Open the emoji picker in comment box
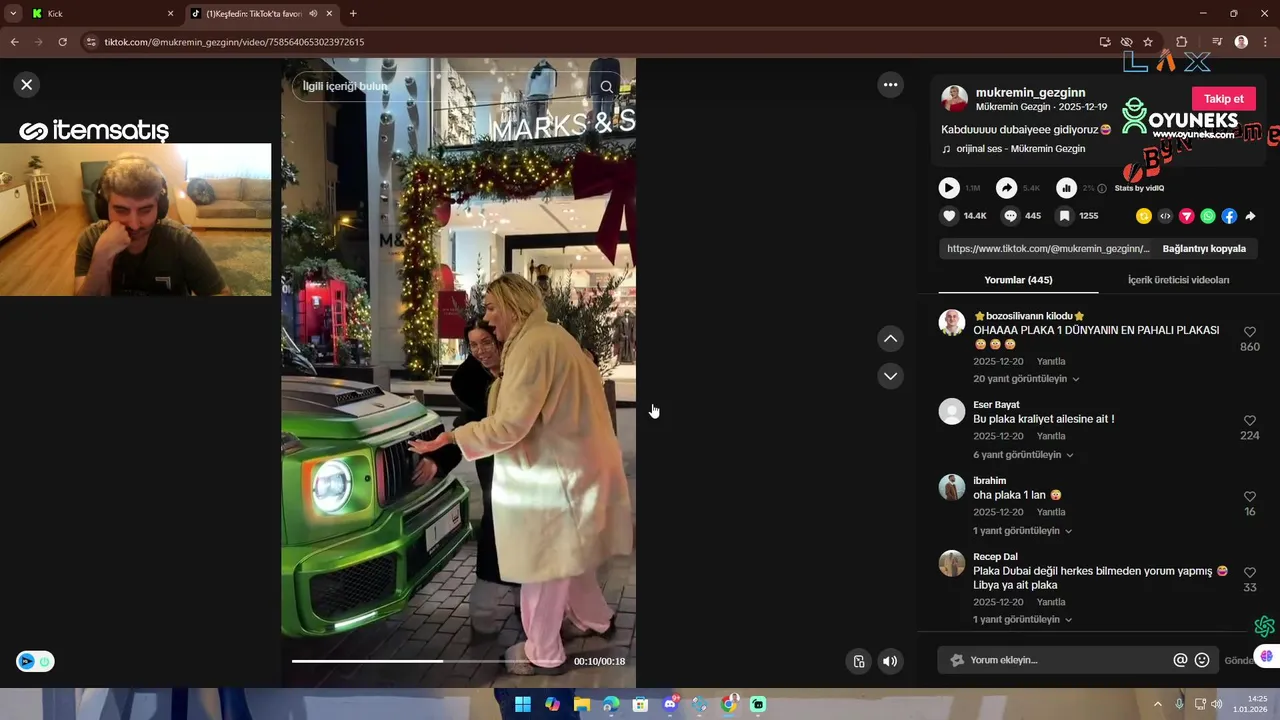1280x720 pixels. 1202,660
